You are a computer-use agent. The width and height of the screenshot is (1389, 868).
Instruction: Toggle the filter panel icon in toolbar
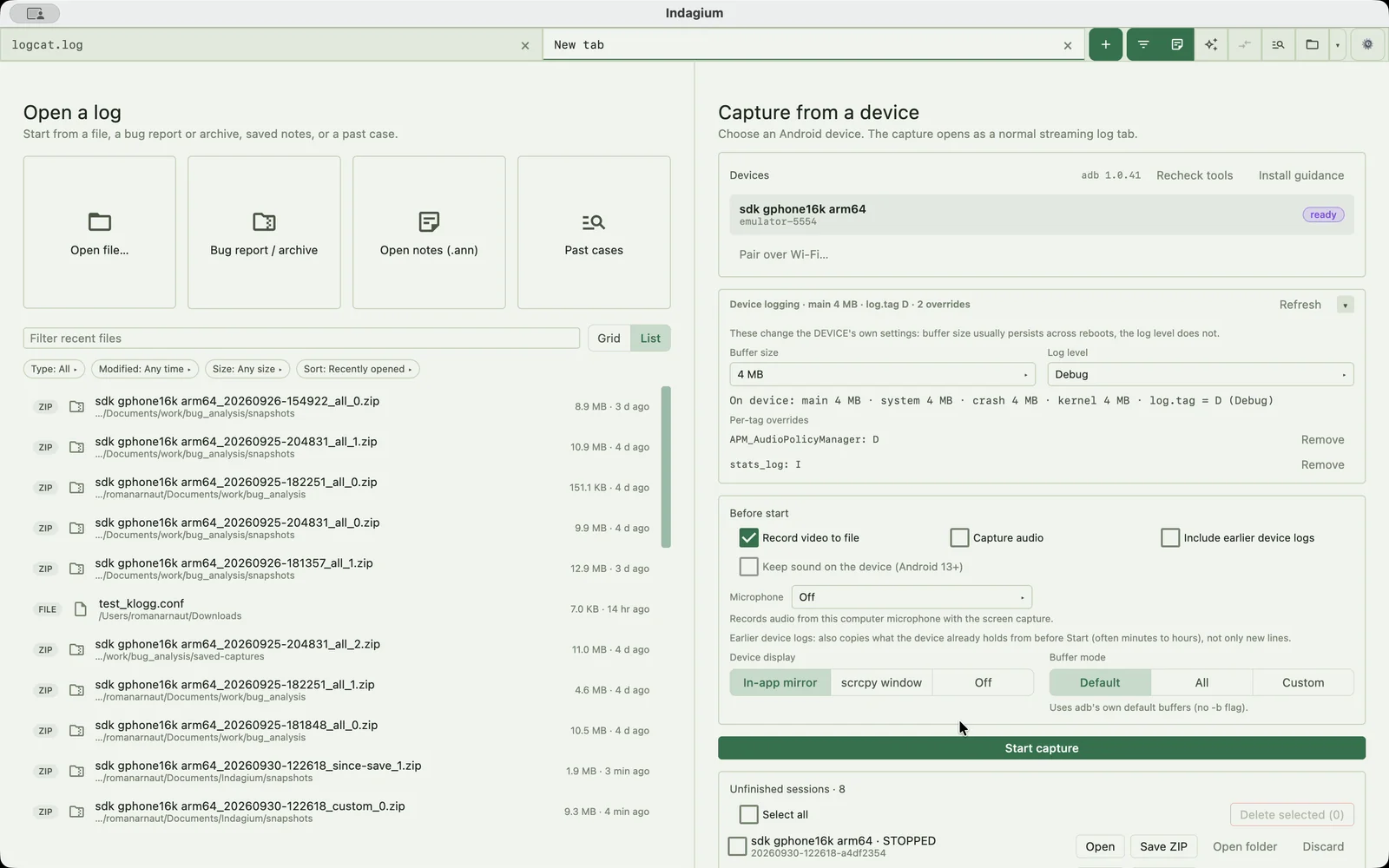pos(1143,44)
